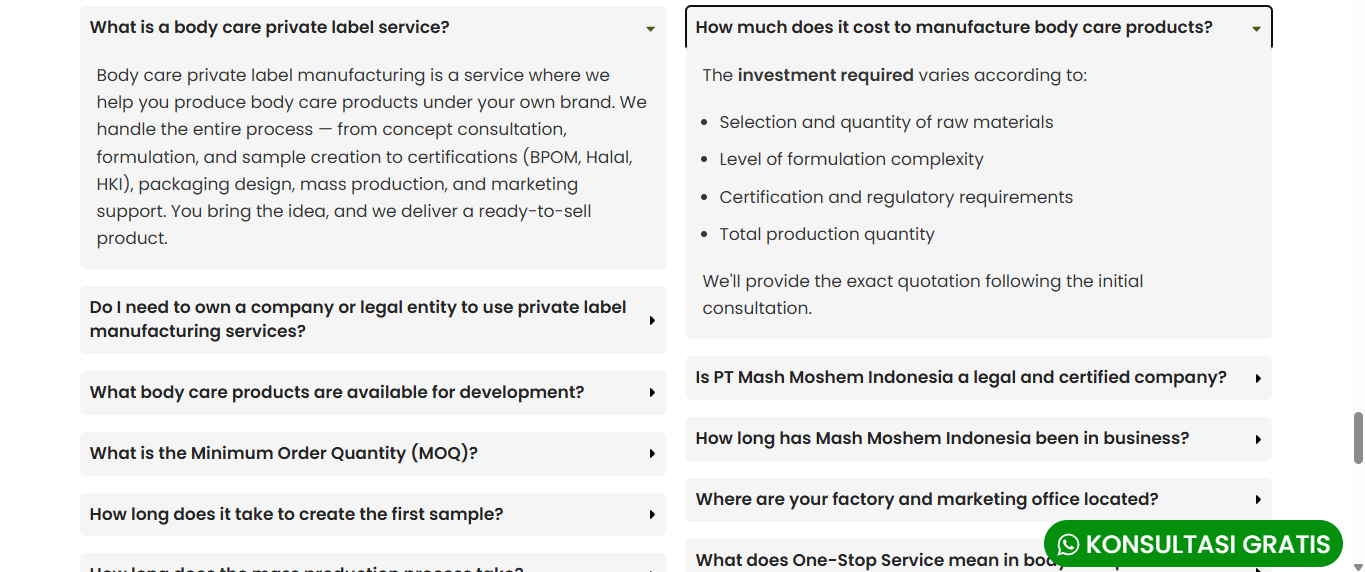Screen dimensions: 1365x572
Task: Expand "What is the Minimum Order Quantity (MOQ)?"
Action: (x=284, y=454)
